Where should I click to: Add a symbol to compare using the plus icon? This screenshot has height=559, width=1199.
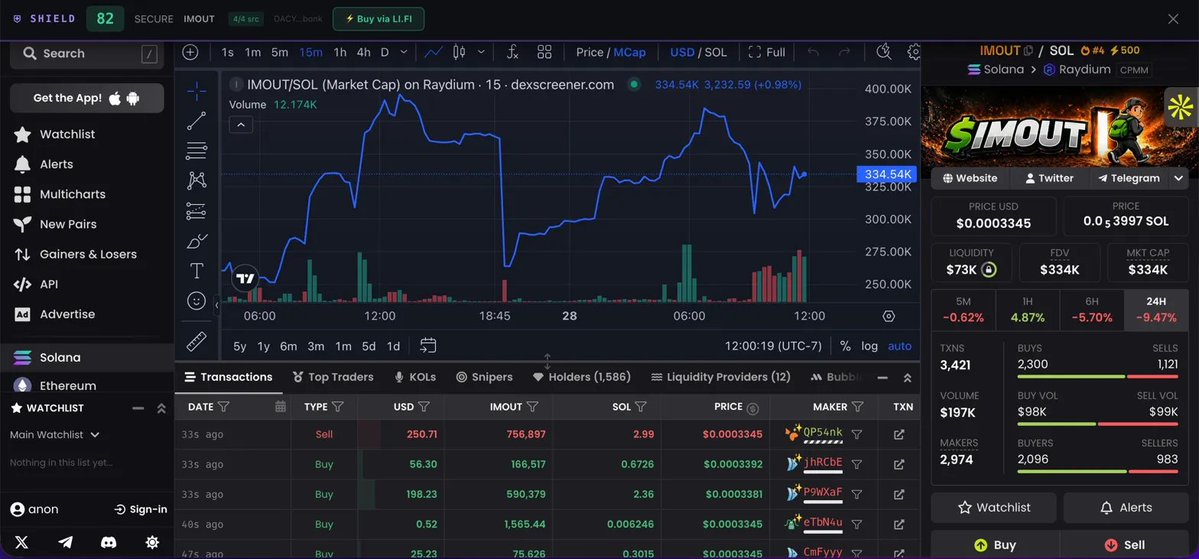click(x=190, y=52)
